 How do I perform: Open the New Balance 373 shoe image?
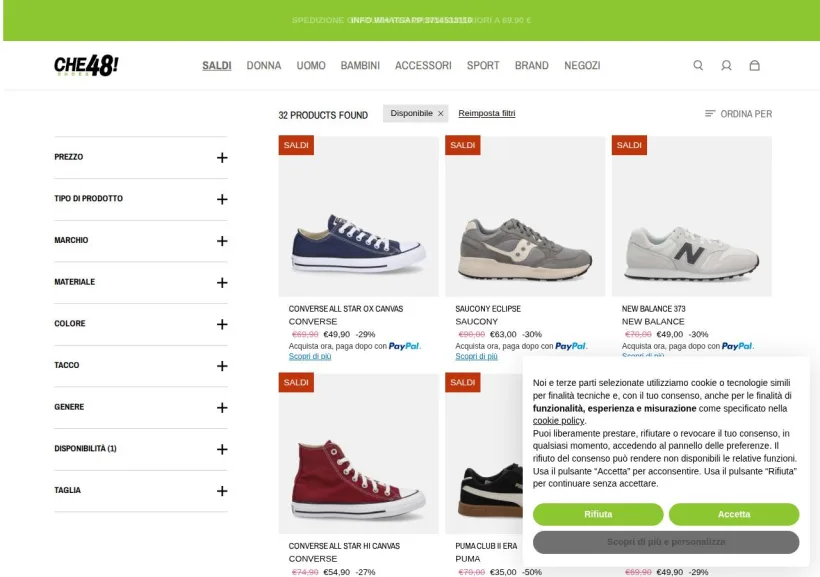click(x=691, y=217)
